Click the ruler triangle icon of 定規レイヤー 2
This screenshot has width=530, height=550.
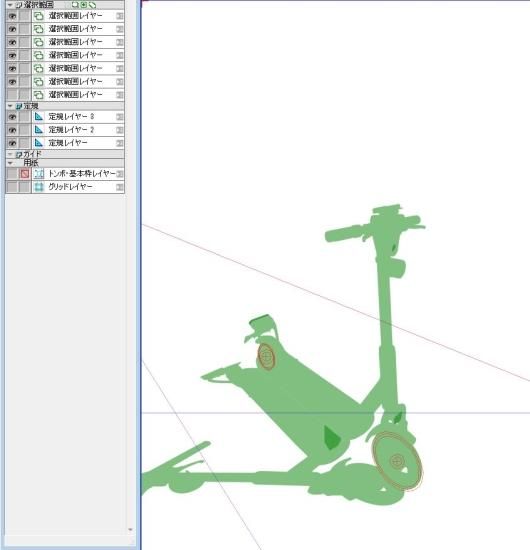point(39,130)
